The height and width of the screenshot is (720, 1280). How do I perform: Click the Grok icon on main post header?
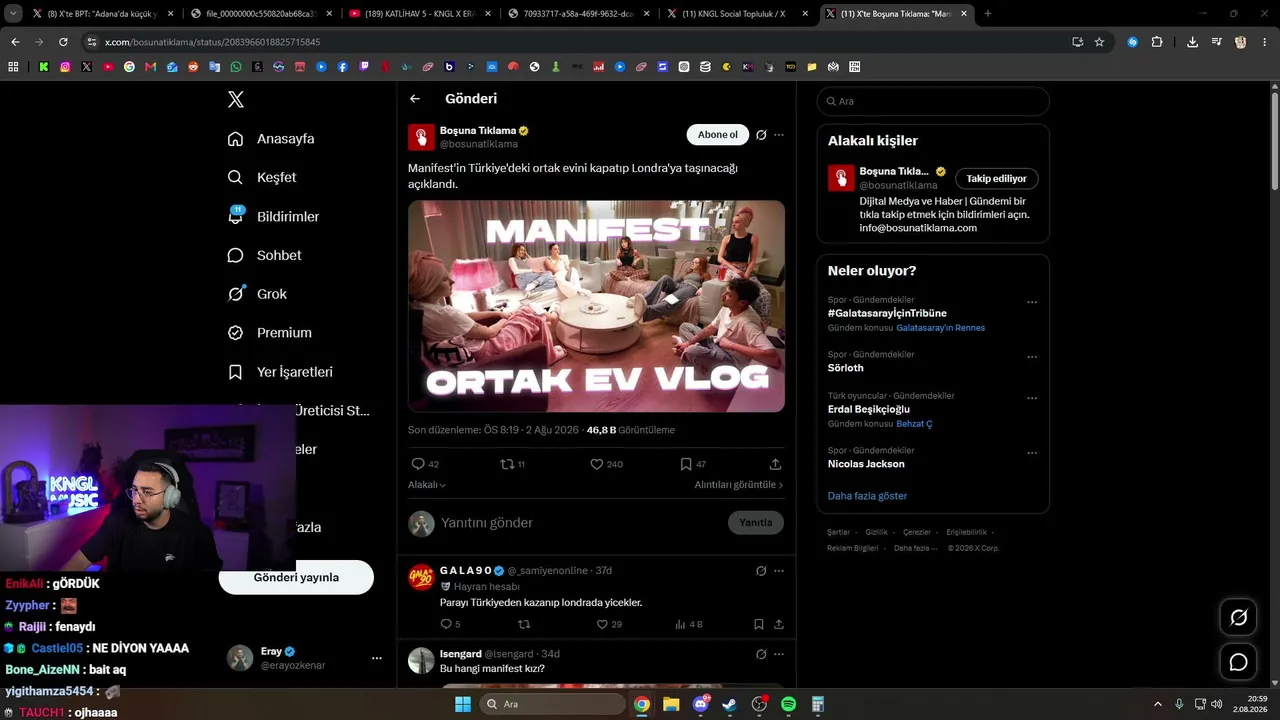[761, 135]
